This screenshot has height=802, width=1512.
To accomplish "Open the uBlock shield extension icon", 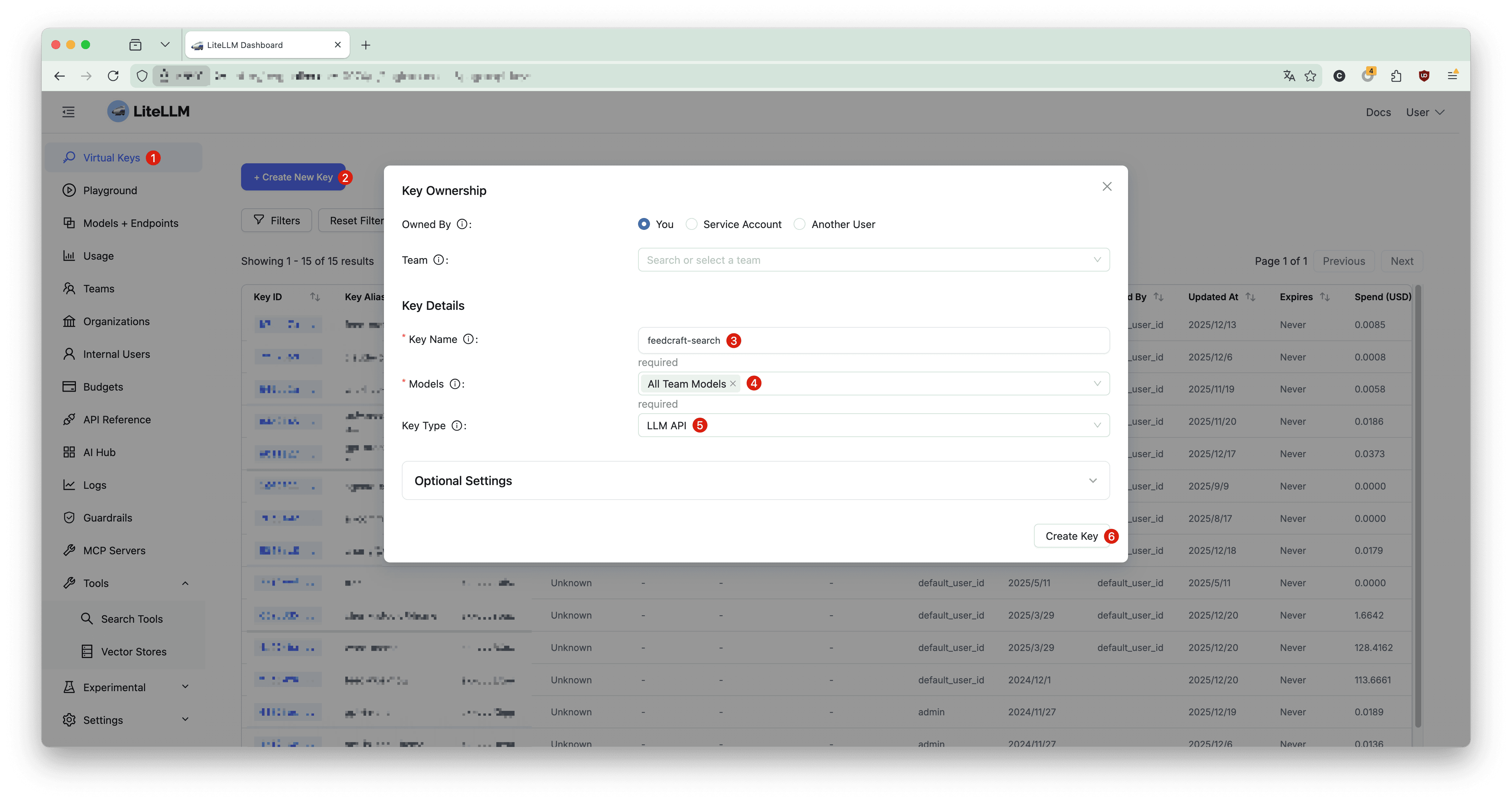I will 1424,76.
